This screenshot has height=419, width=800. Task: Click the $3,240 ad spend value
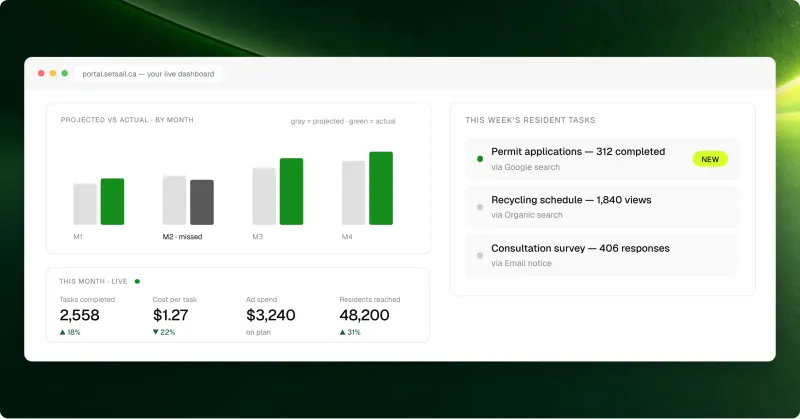[270, 315]
